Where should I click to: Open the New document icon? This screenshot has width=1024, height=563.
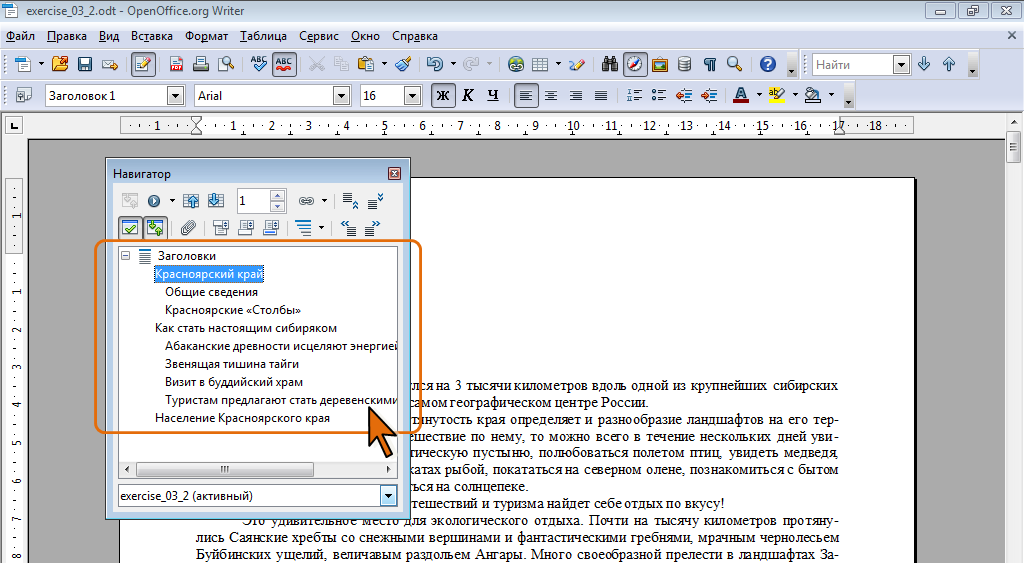tap(23, 64)
